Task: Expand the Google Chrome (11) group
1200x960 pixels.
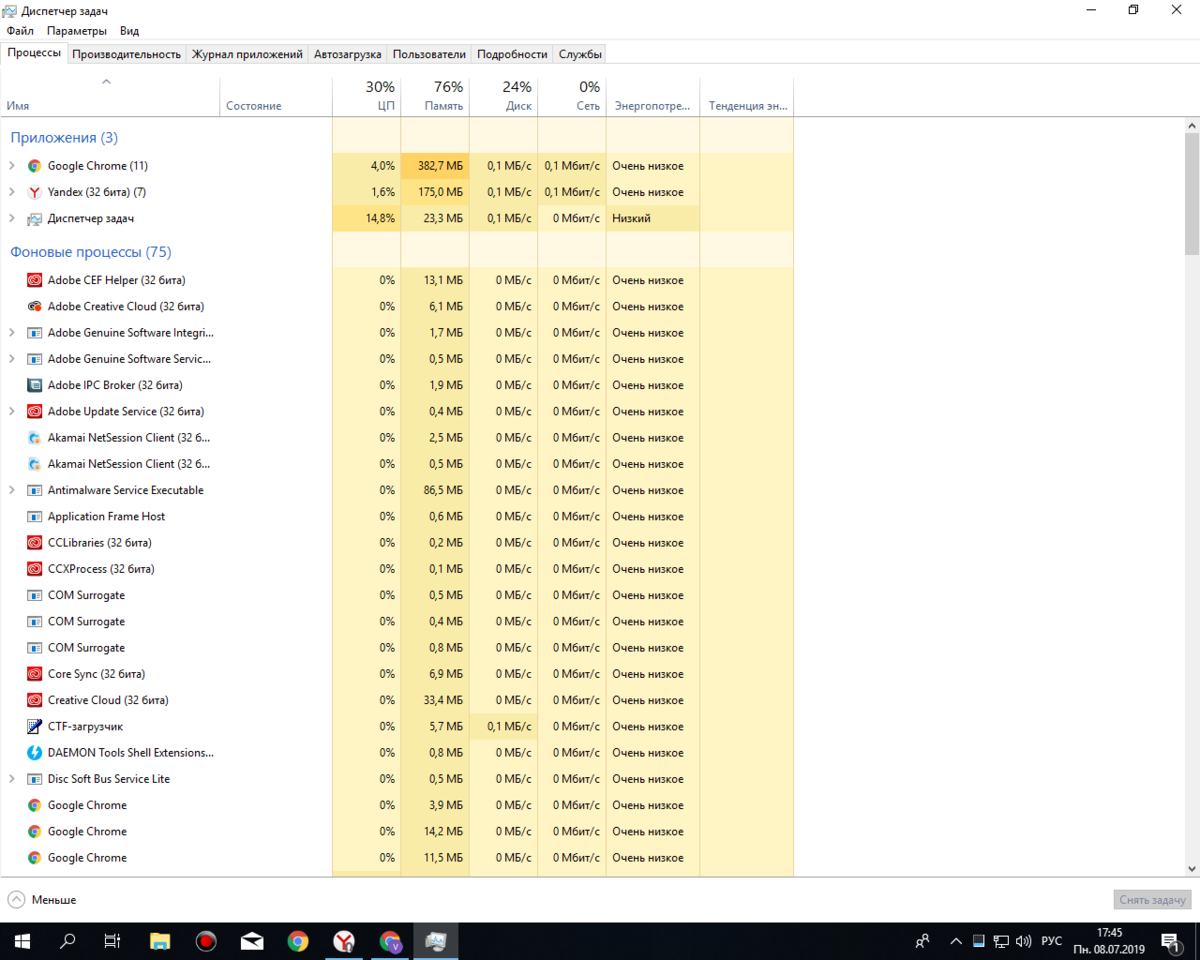Action: [x=12, y=166]
